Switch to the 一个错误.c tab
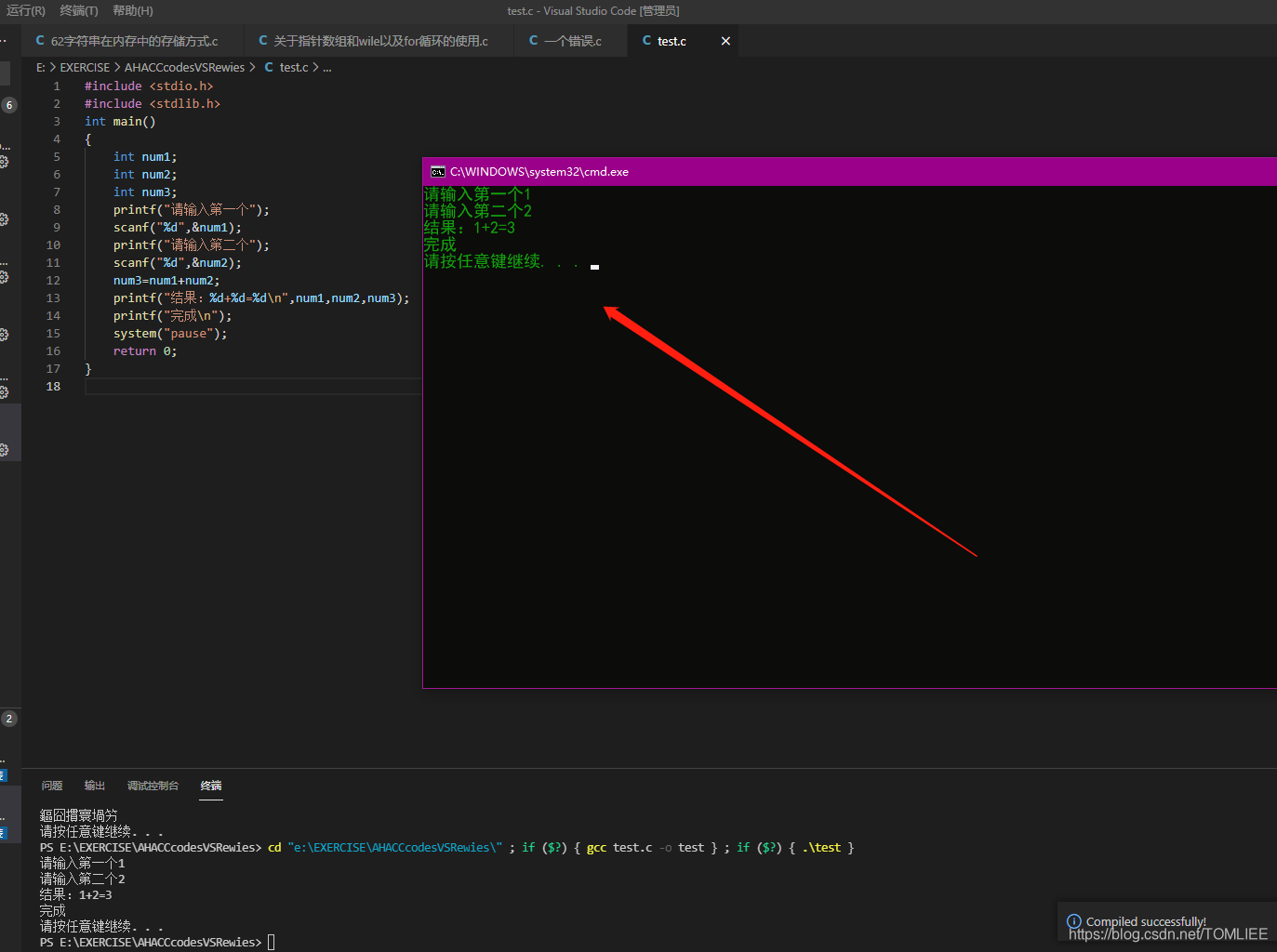1277x952 pixels. (x=571, y=41)
